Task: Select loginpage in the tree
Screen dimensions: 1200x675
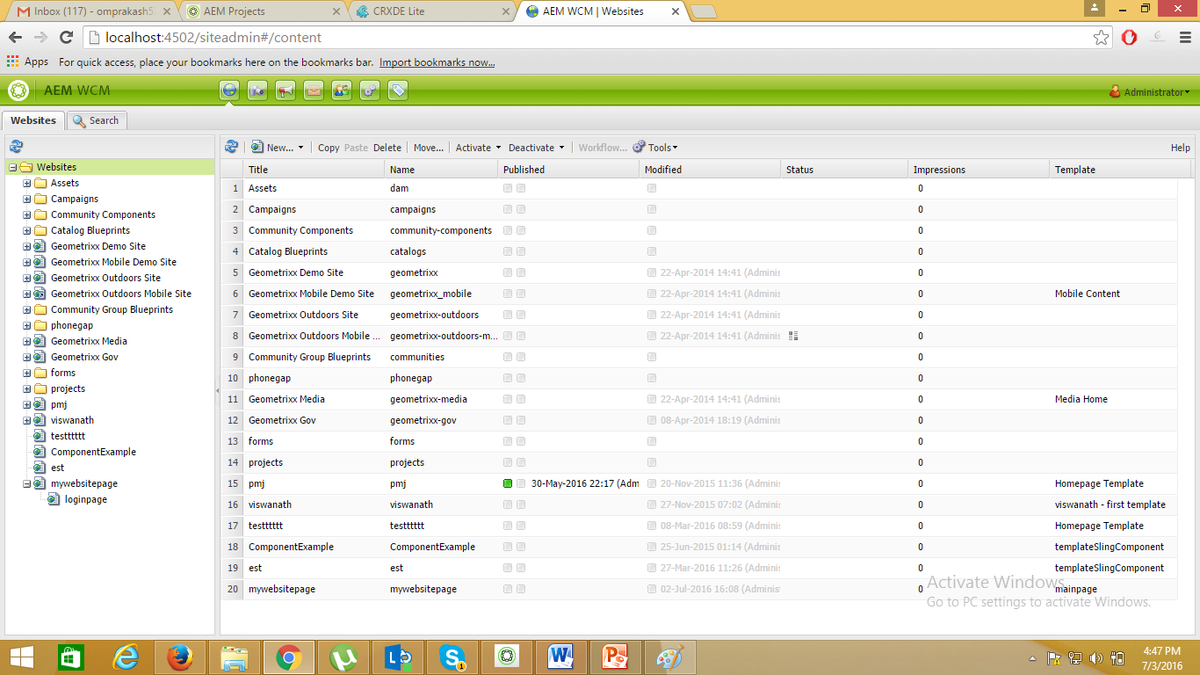Action: (x=86, y=500)
